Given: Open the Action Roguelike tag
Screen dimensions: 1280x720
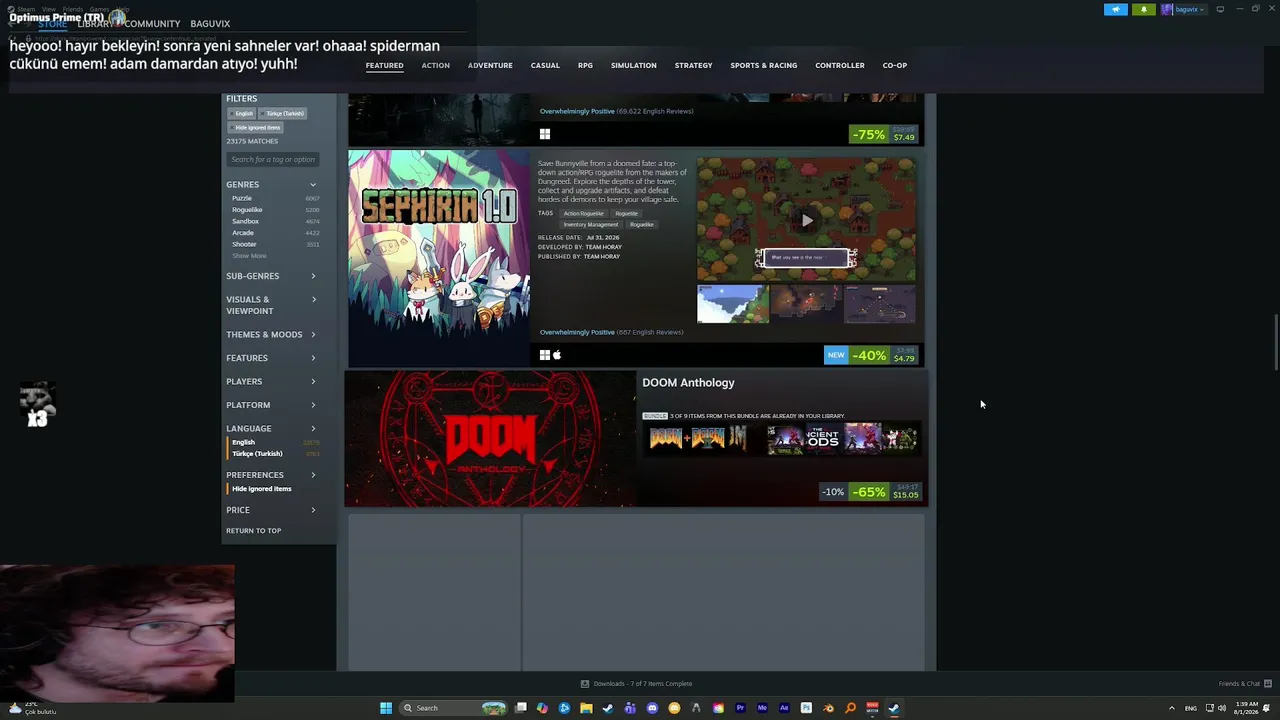Looking at the screenshot, I should click(584, 213).
